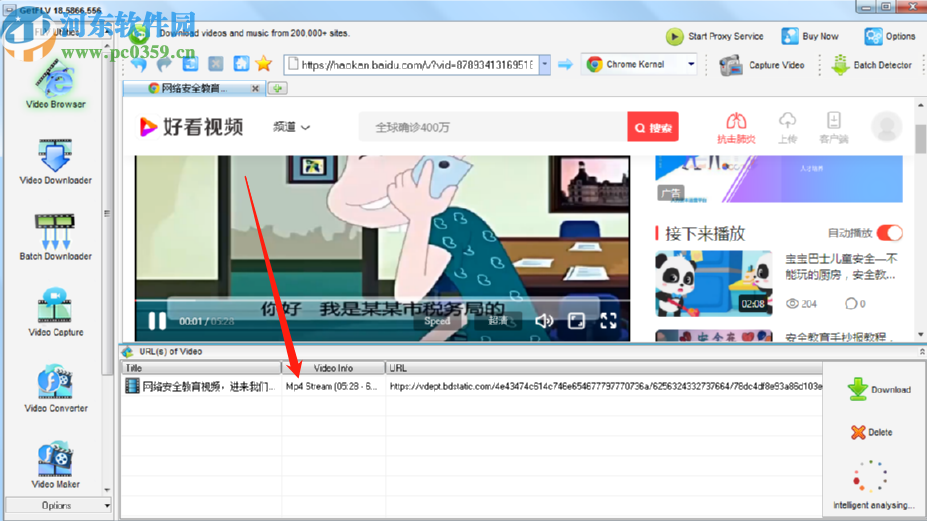927x521 pixels.
Task: Click the Mp4 Stream video info cell
Action: (x=333, y=386)
